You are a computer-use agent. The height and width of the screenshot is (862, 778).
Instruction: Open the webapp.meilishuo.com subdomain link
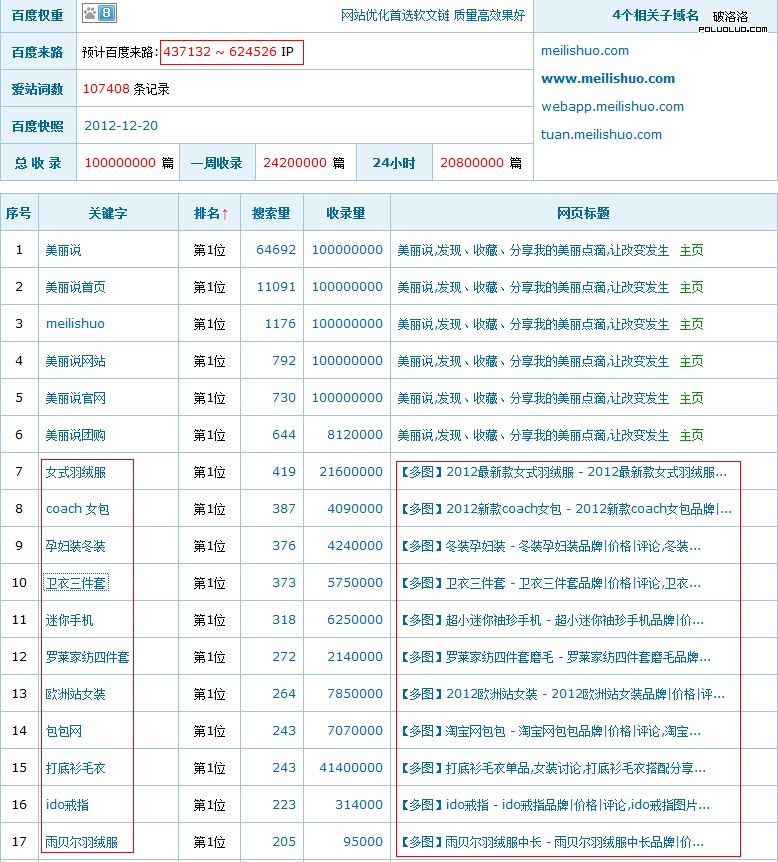pyautogui.click(x=612, y=106)
